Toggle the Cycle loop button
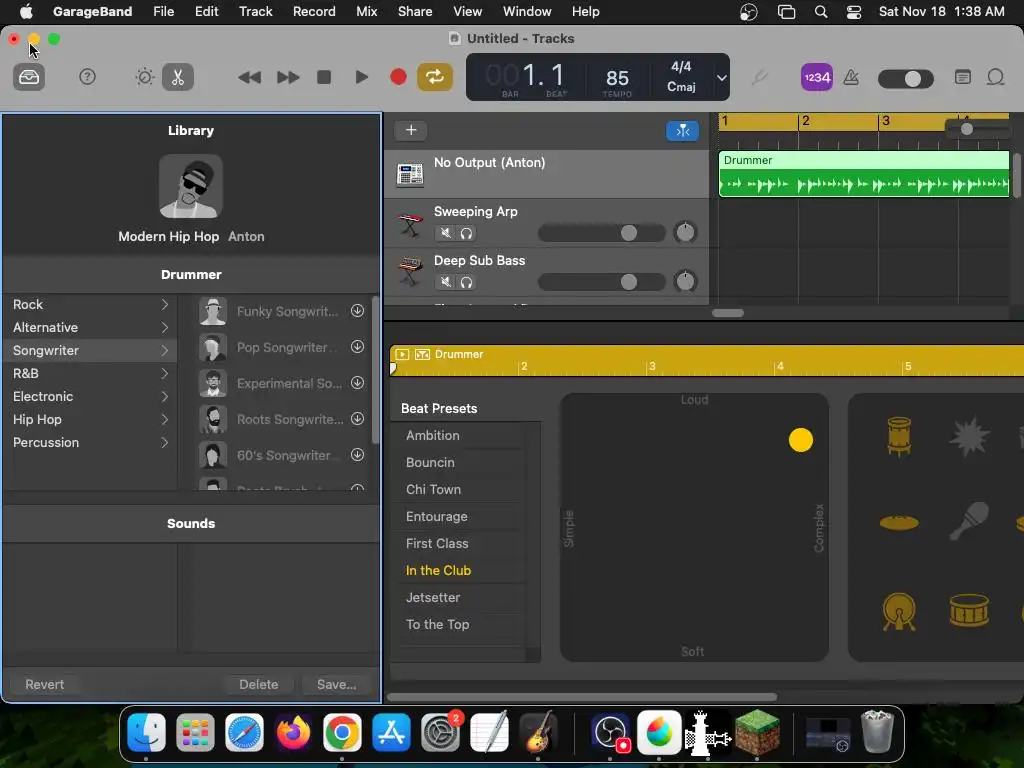The width and height of the screenshot is (1024, 768). [434, 77]
